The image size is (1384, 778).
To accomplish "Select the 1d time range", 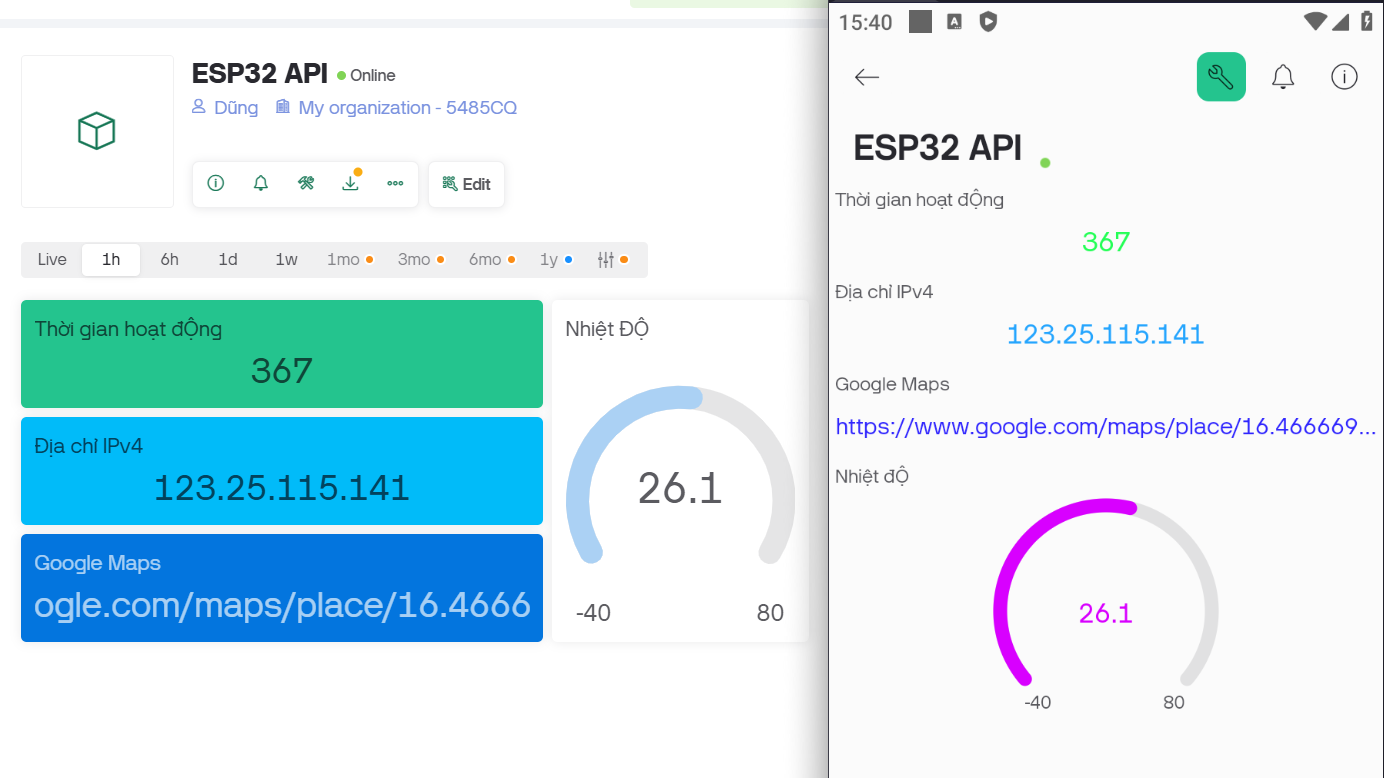I will point(228,260).
